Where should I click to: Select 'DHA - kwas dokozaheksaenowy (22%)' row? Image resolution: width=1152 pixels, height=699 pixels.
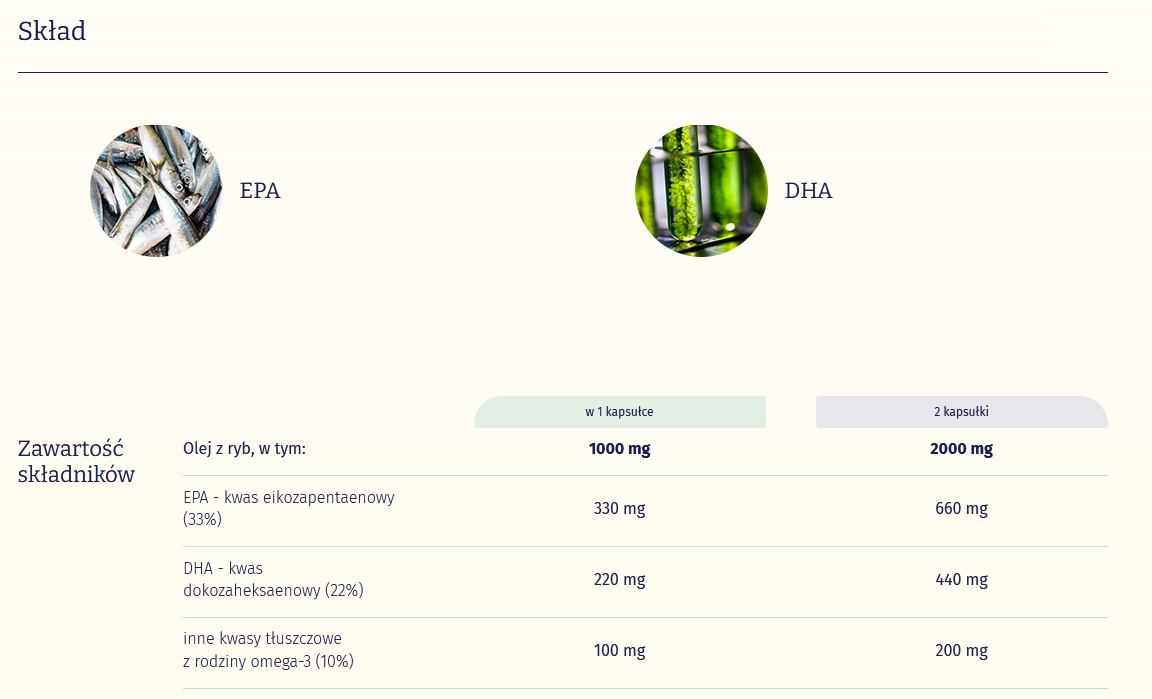(x=273, y=579)
